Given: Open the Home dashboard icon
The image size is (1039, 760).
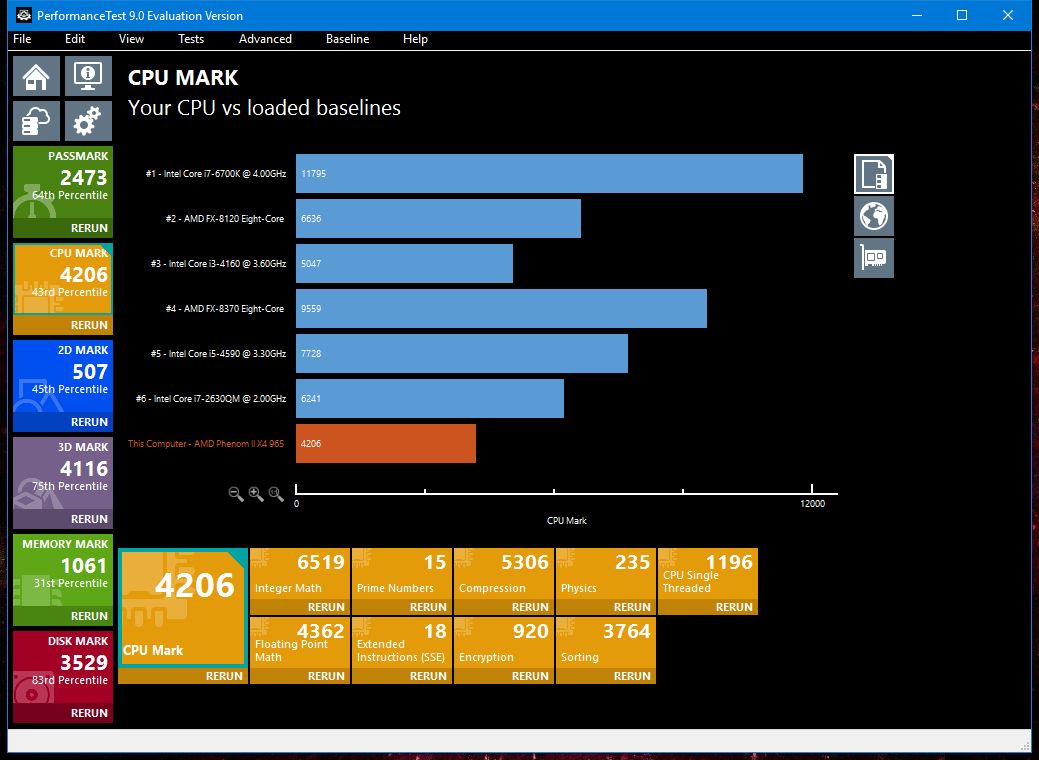Looking at the screenshot, I should point(36,76).
